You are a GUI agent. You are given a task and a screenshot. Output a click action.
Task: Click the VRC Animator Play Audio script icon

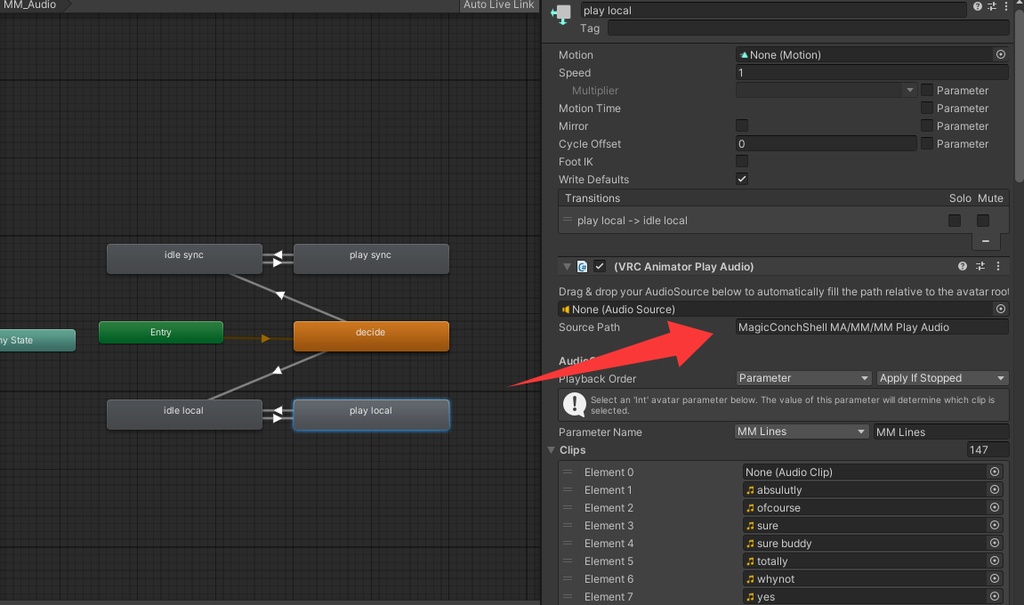coord(582,267)
